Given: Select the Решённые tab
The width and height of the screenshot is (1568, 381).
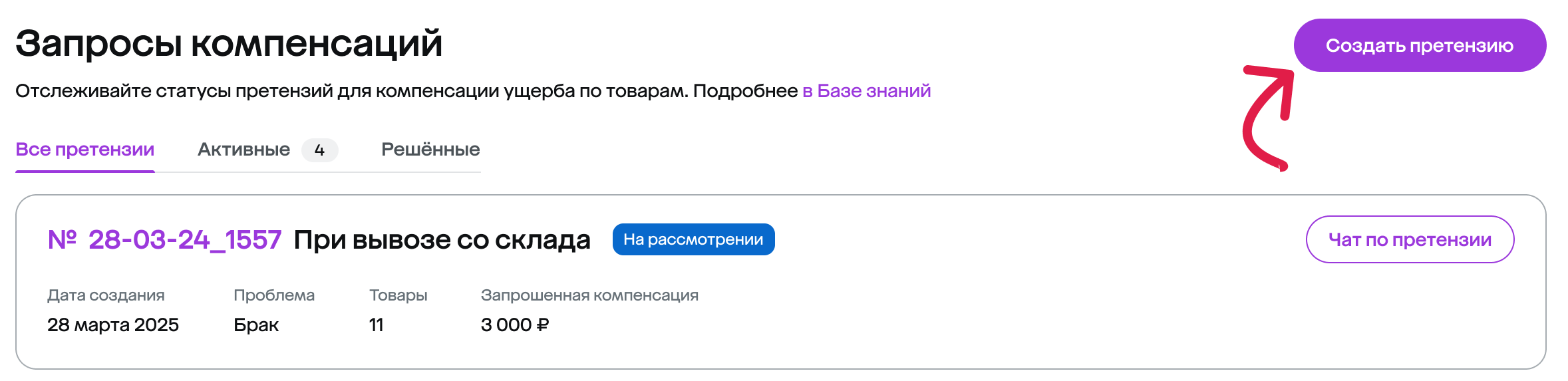Looking at the screenshot, I should (430, 150).
